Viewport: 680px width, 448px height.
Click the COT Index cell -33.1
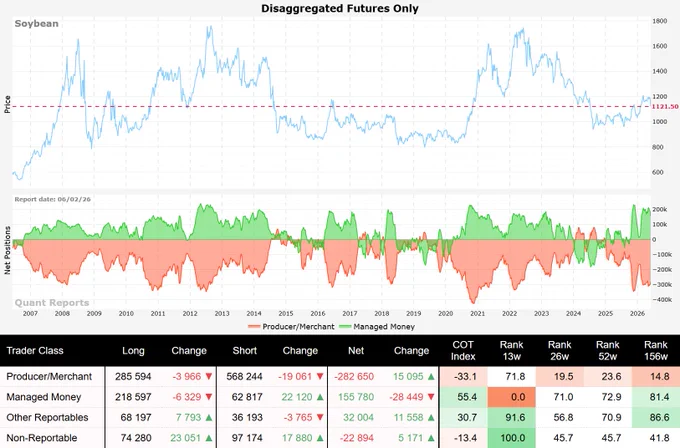[x=465, y=376]
